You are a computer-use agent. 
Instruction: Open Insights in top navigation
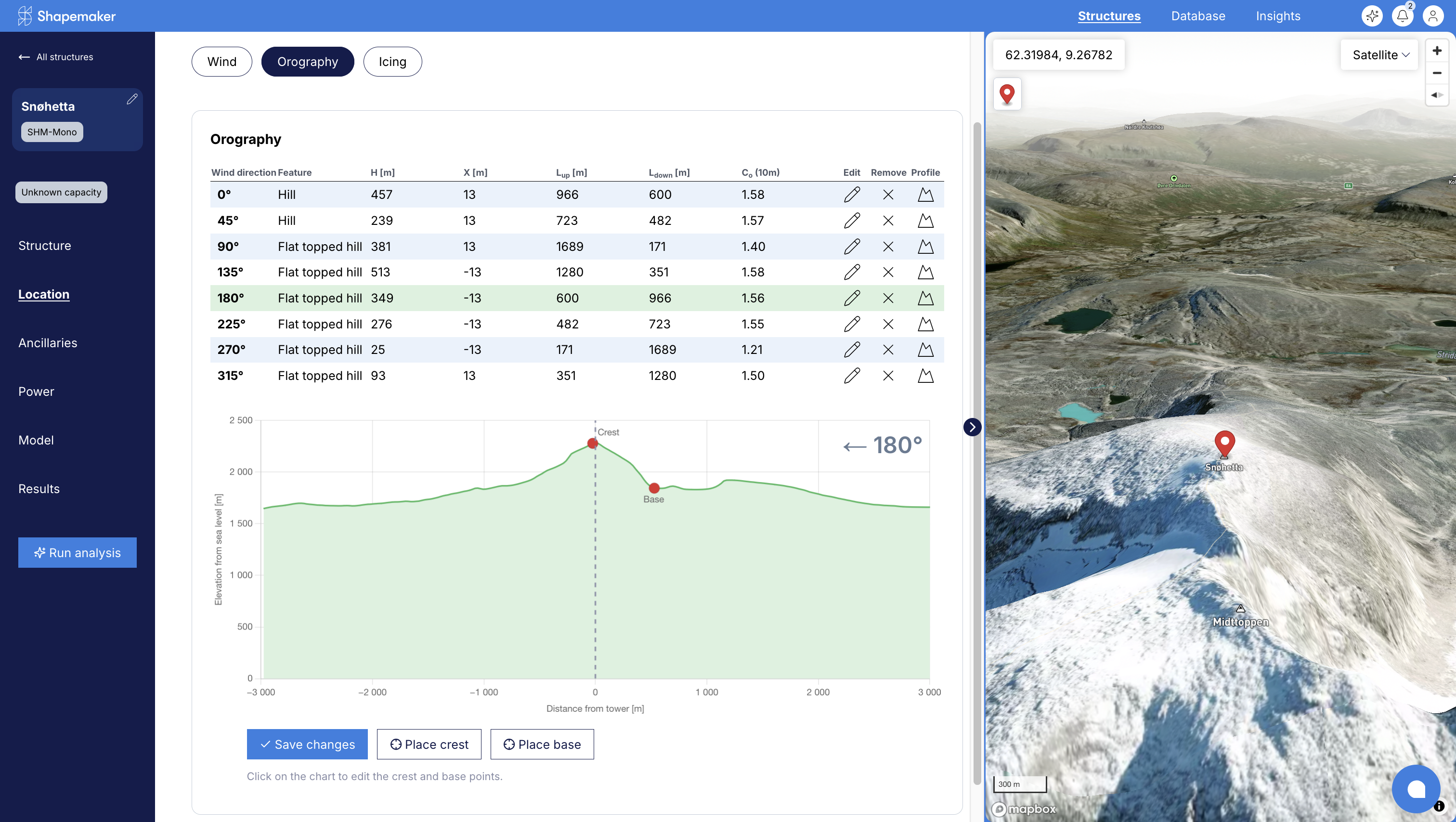[x=1278, y=16]
